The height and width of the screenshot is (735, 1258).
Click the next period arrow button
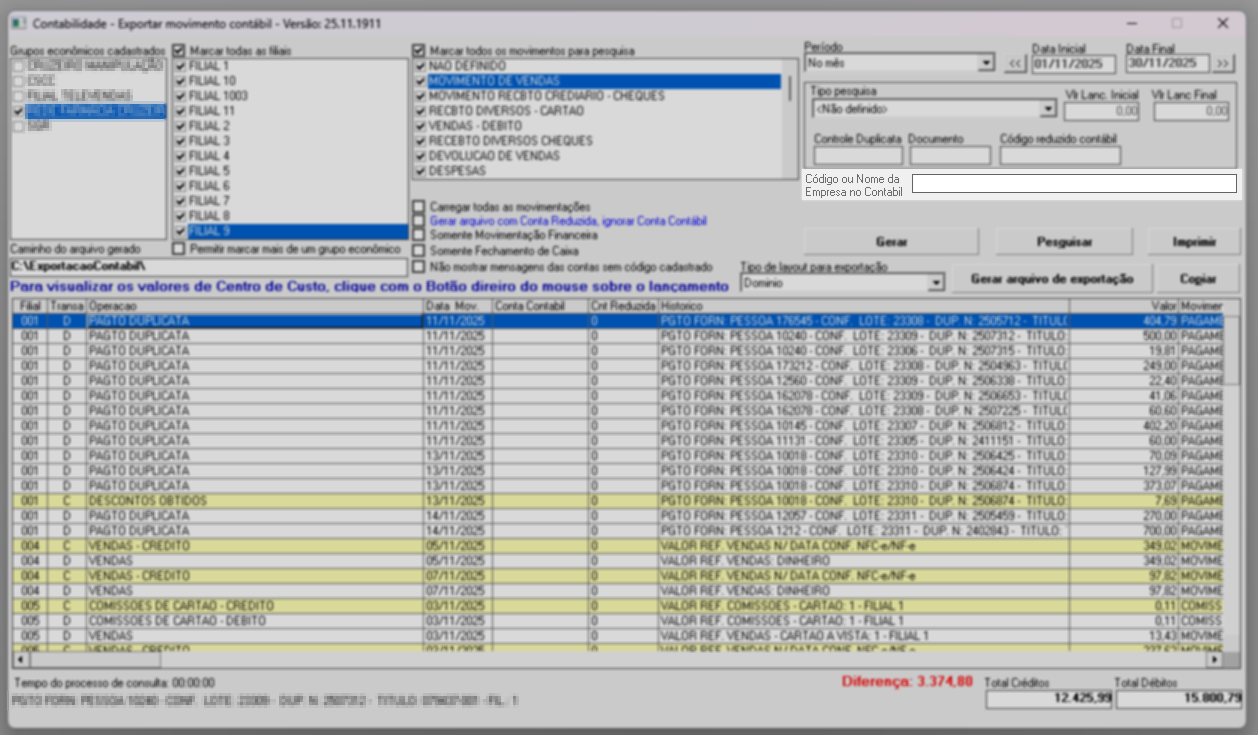[1224, 64]
